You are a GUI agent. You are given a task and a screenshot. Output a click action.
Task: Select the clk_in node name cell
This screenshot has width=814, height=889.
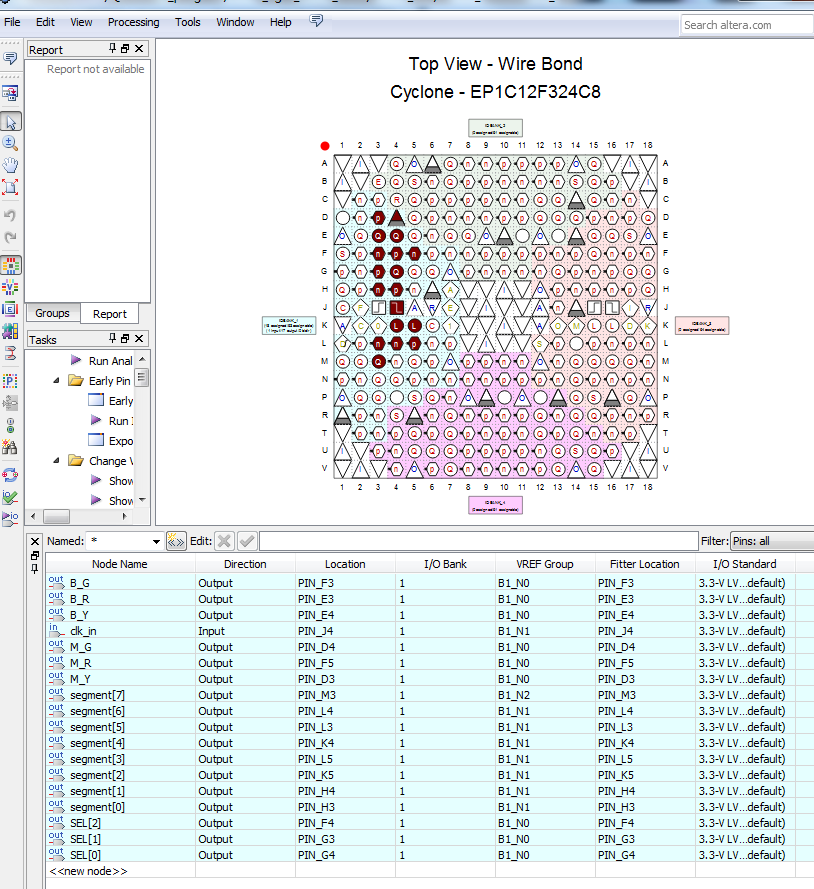(120, 631)
